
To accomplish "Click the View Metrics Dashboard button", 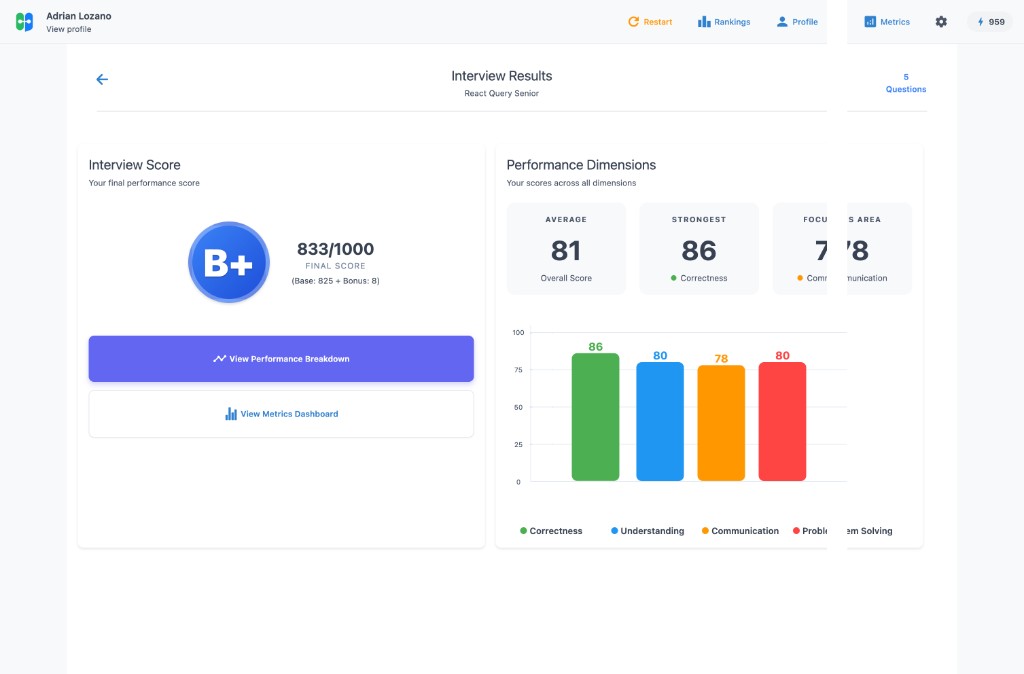I will pyautogui.click(x=281, y=414).
